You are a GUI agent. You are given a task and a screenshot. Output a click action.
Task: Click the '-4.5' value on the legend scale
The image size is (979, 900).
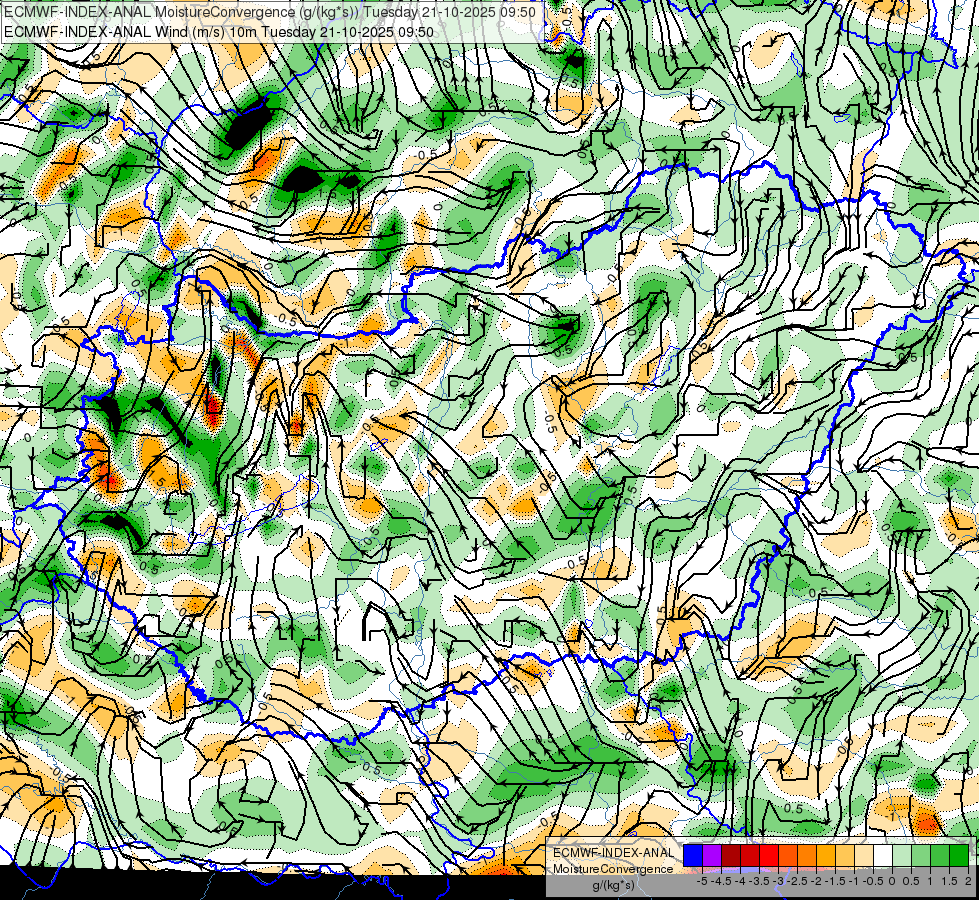tap(721, 881)
